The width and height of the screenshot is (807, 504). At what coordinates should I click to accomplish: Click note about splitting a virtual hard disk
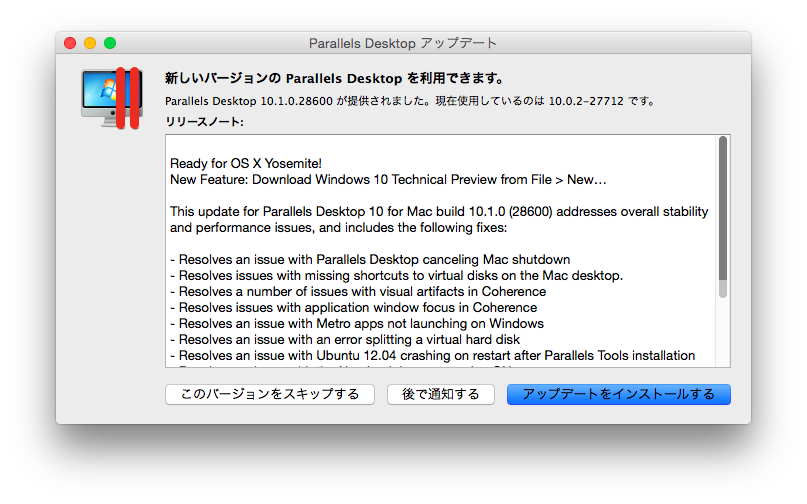(345, 339)
